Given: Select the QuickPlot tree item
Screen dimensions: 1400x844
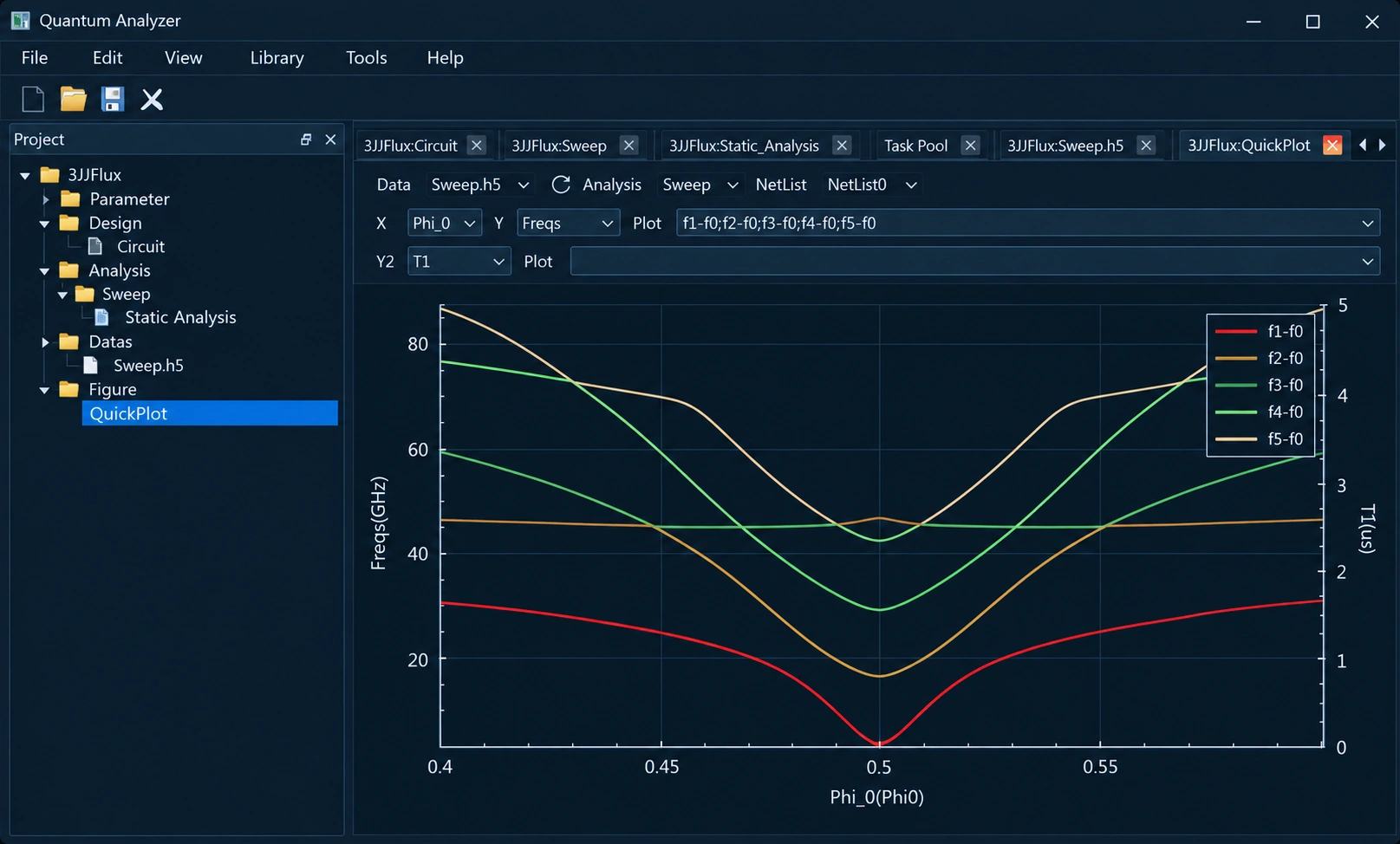Looking at the screenshot, I should [209, 413].
